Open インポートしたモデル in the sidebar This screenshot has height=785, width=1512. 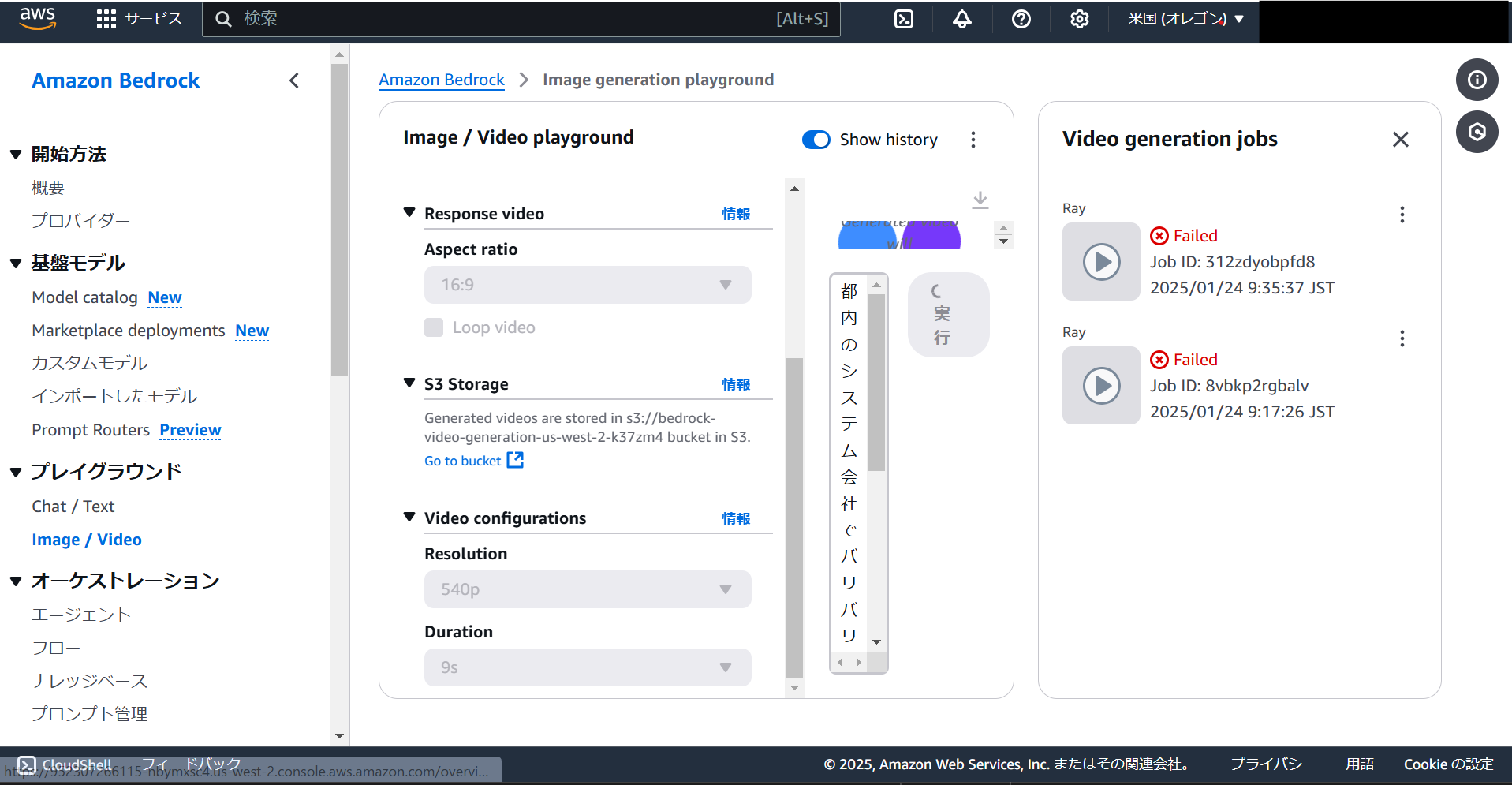coord(114,396)
